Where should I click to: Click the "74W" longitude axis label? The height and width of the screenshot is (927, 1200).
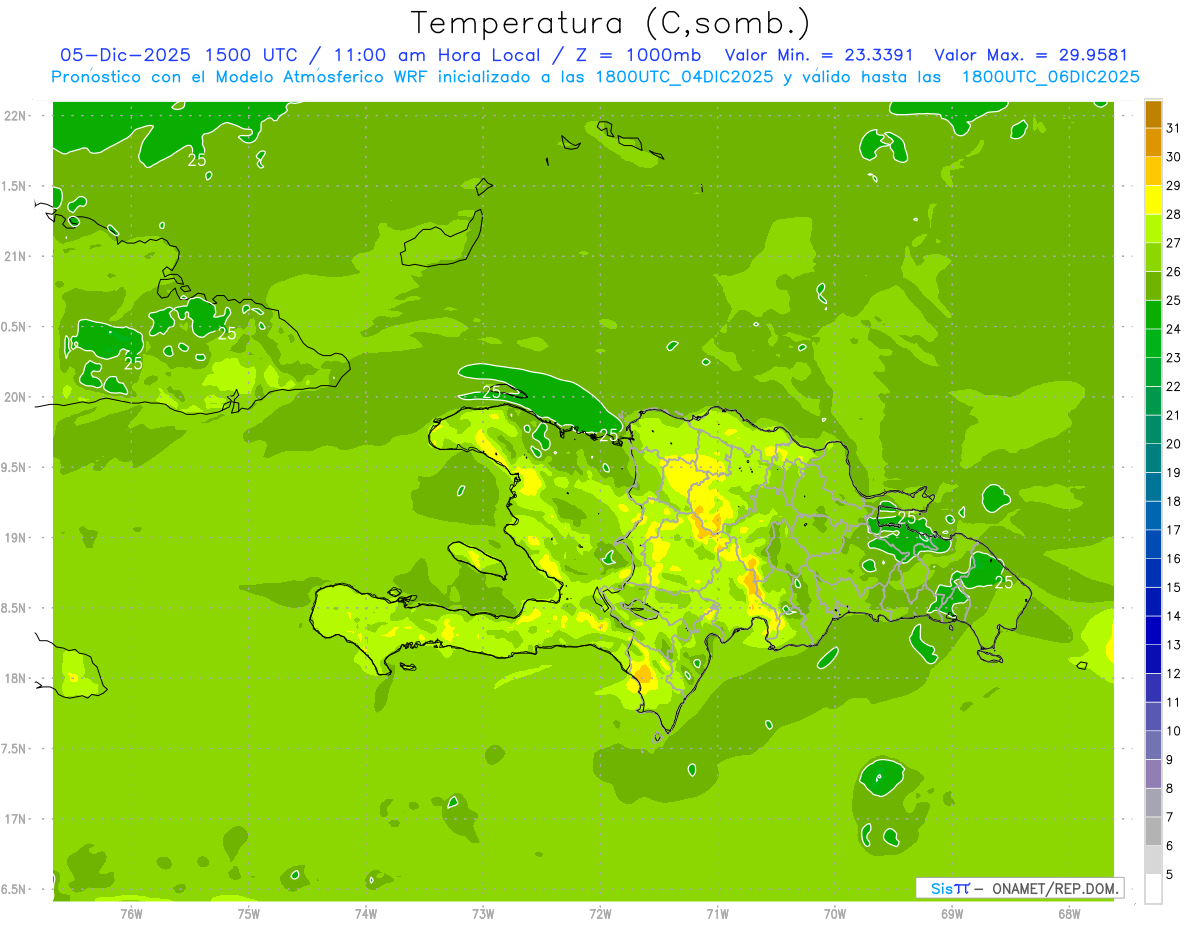(x=366, y=913)
